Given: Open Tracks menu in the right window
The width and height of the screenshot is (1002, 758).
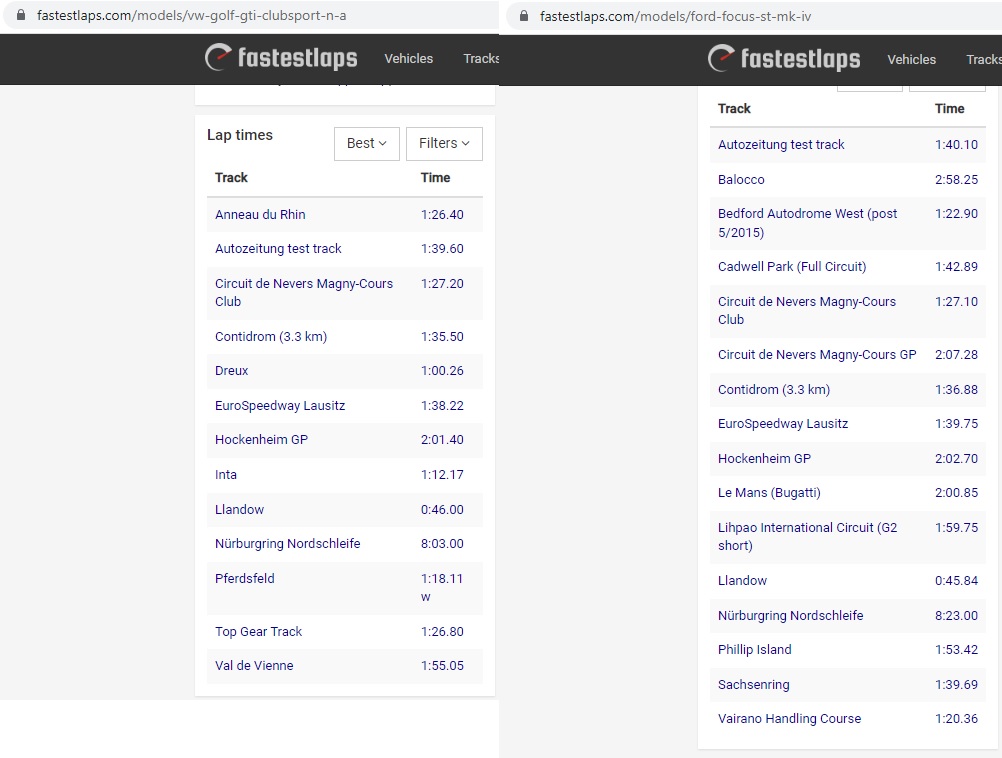Looking at the screenshot, I should (983, 59).
